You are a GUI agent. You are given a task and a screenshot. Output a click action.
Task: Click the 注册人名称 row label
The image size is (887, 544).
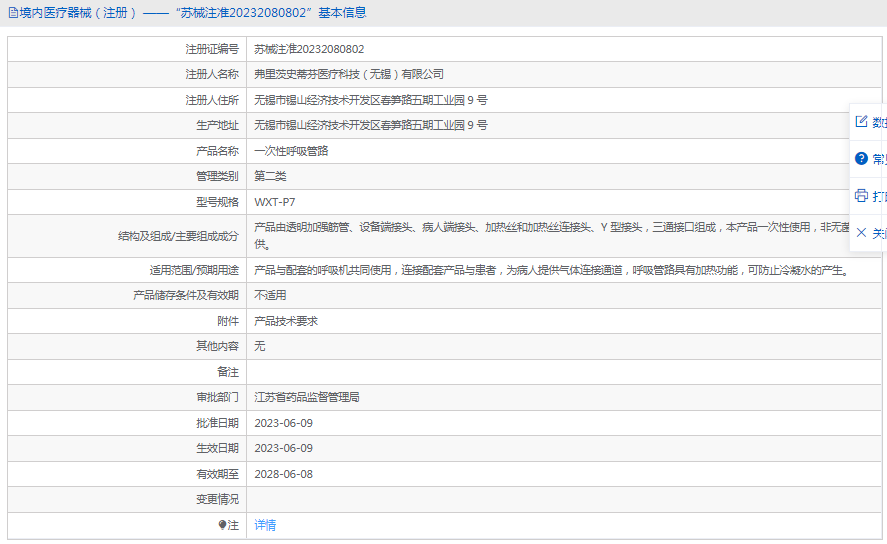pyautogui.click(x=212, y=75)
